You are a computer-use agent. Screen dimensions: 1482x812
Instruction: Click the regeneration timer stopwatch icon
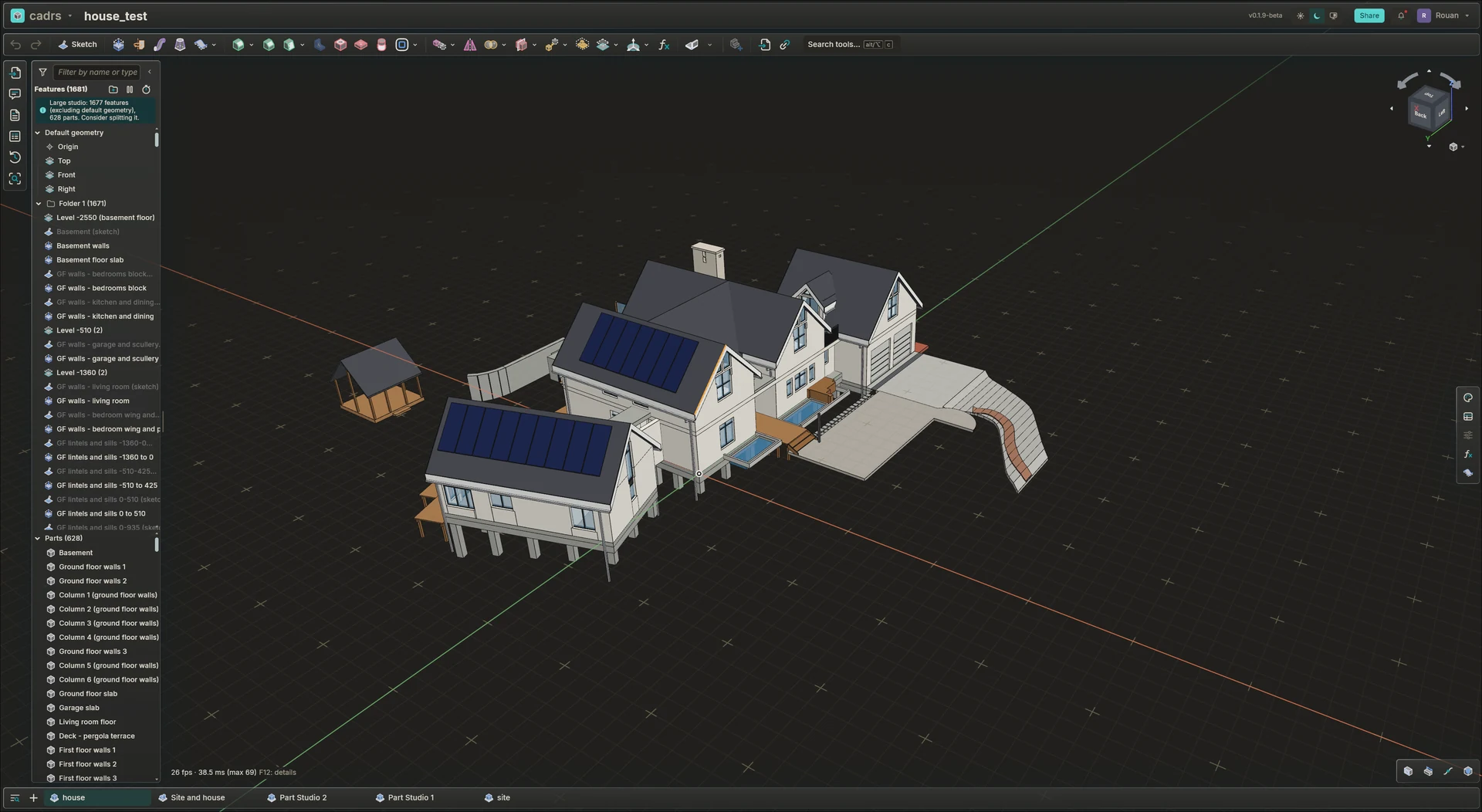[146, 90]
